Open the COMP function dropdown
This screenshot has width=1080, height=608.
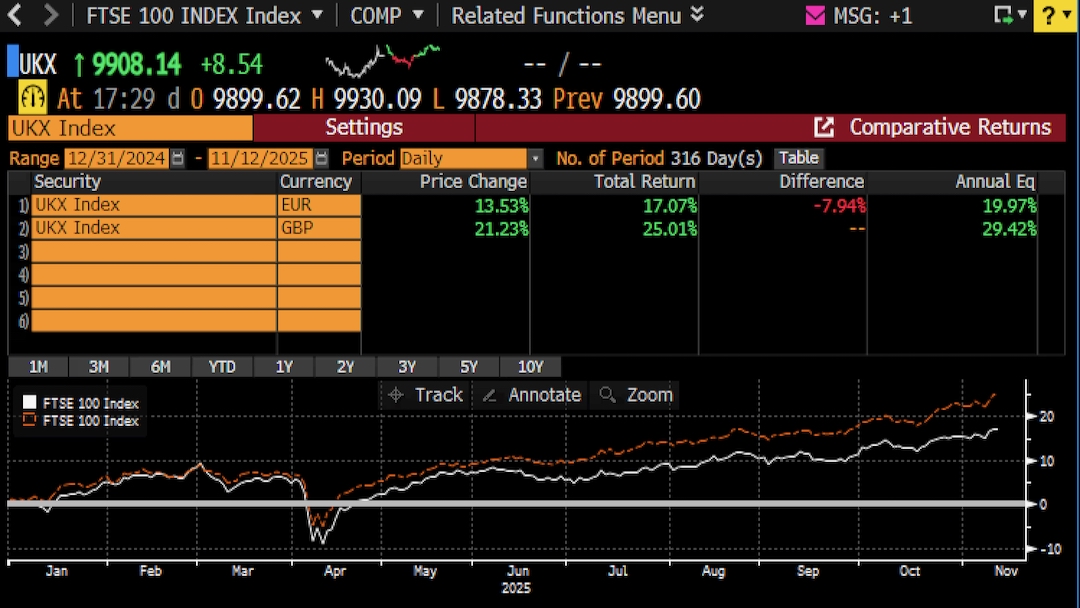click(417, 16)
